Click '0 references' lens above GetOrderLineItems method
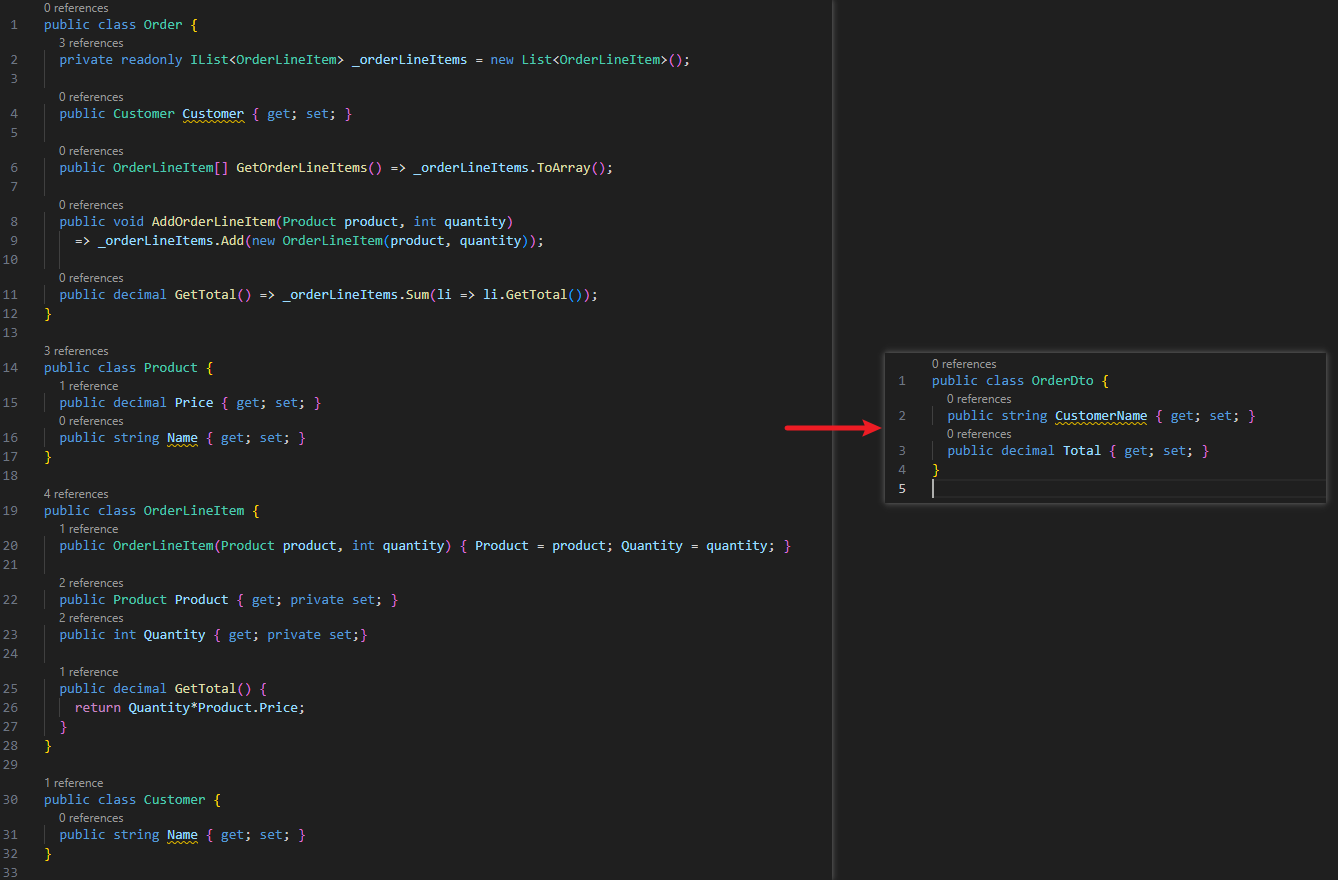Viewport: 1338px width, 880px height. click(91, 151)
